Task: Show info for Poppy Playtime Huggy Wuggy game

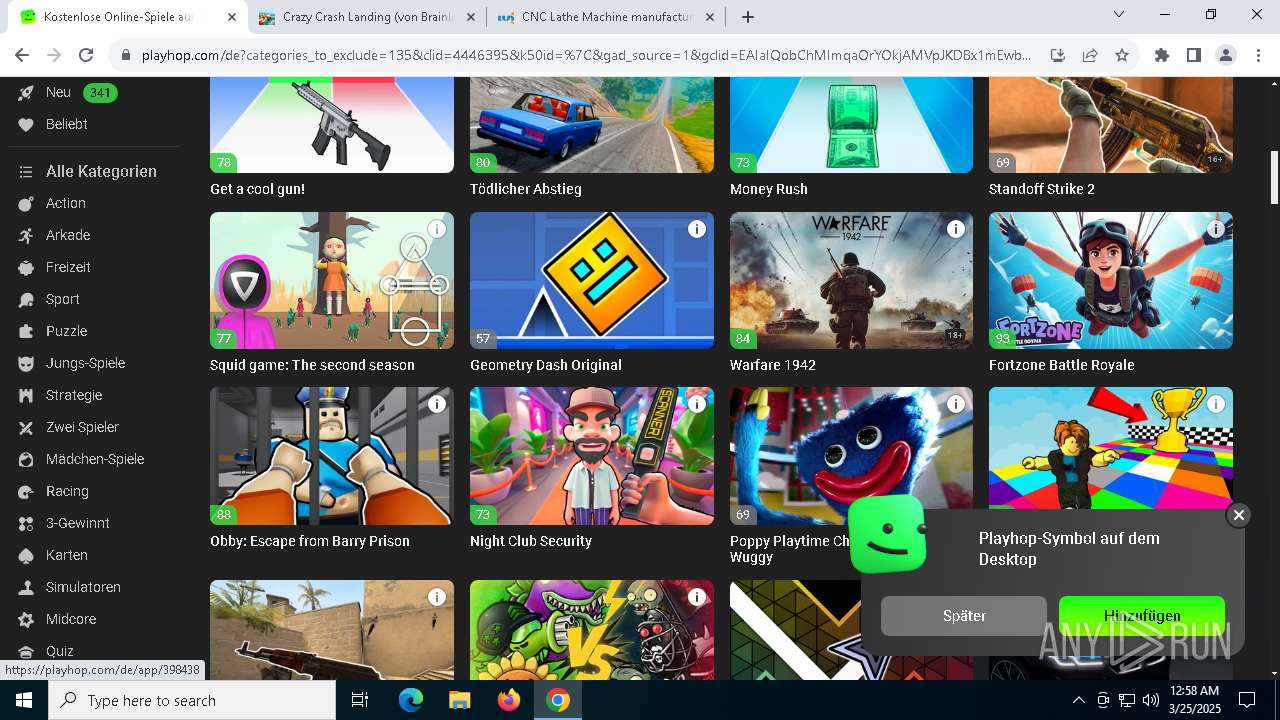Action: coord(956,404)
